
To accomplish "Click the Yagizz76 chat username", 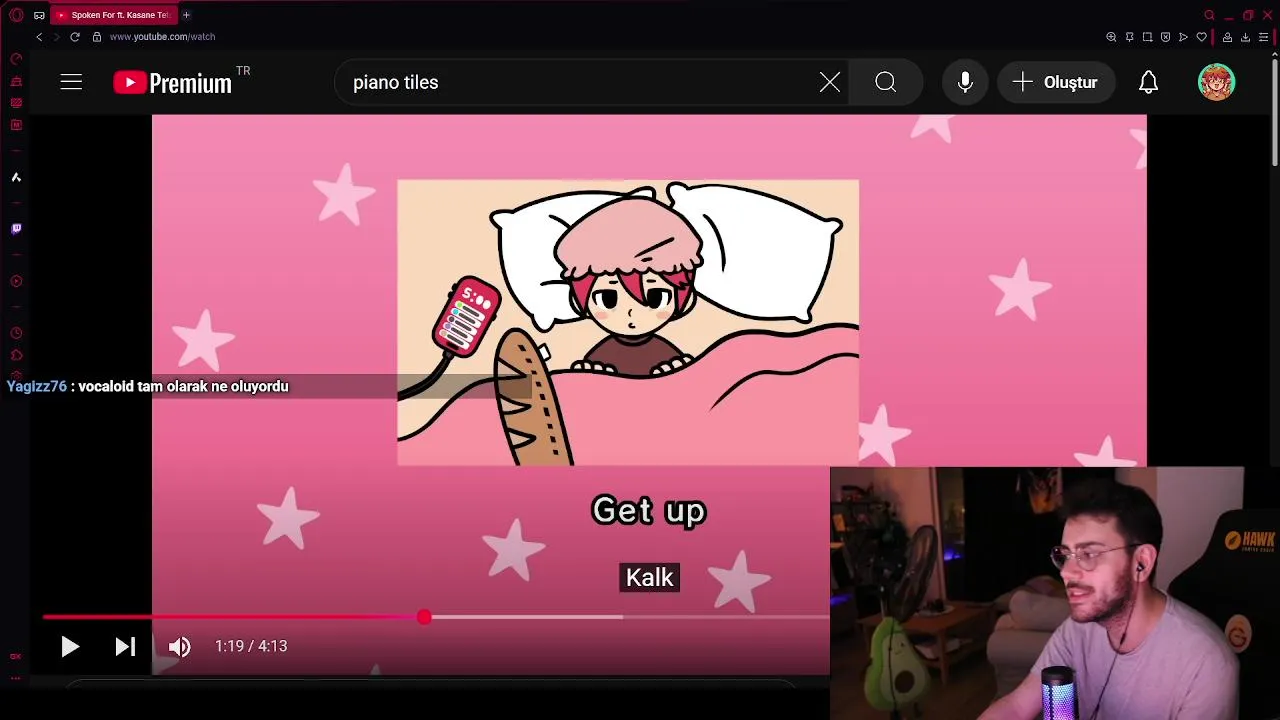I will point(36,386).
